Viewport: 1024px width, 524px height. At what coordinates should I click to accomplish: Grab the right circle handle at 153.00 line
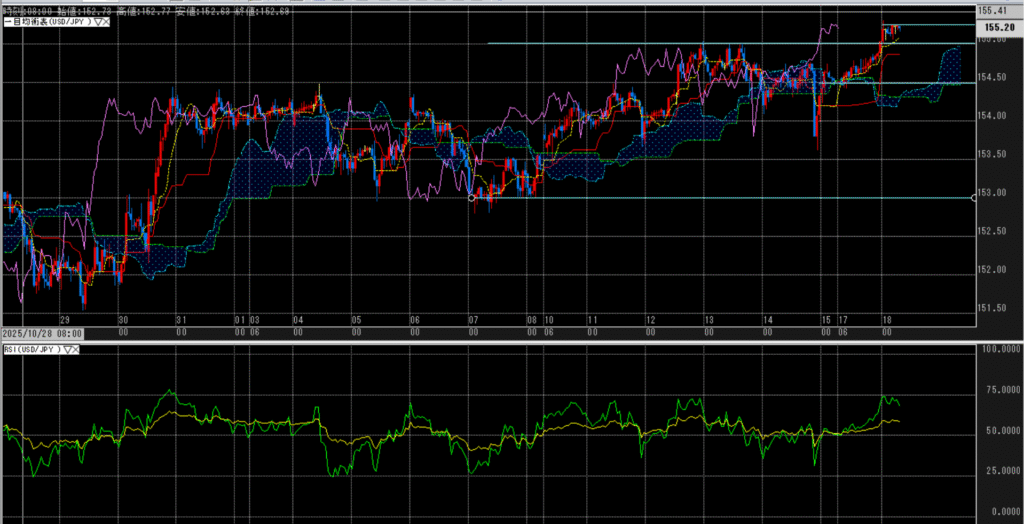click(x=975, y=198)
